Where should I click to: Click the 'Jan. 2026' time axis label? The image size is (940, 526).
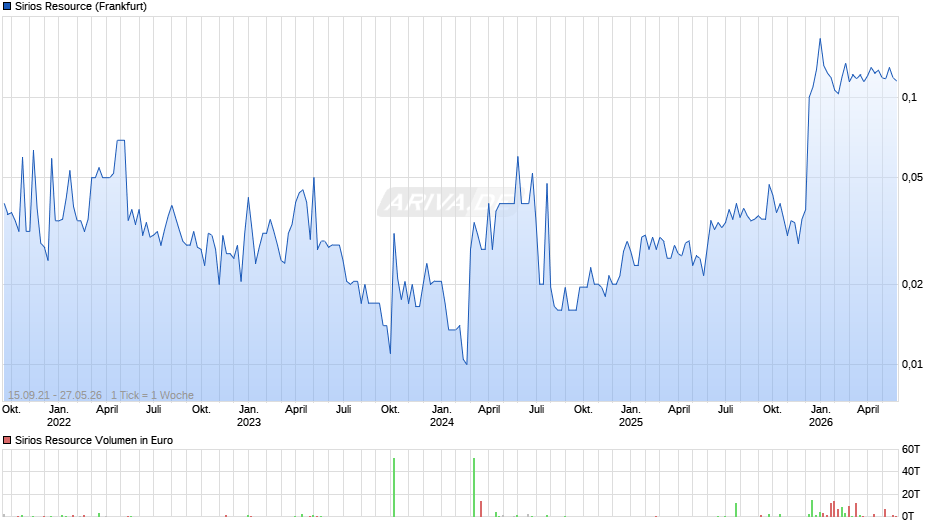click(x=821, y=416)
